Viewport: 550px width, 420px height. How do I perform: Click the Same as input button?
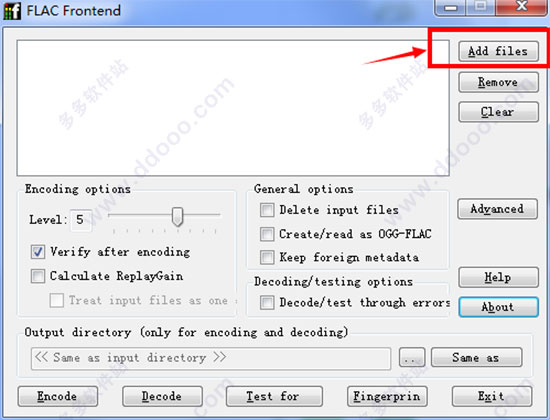click(x=476, y=358)
